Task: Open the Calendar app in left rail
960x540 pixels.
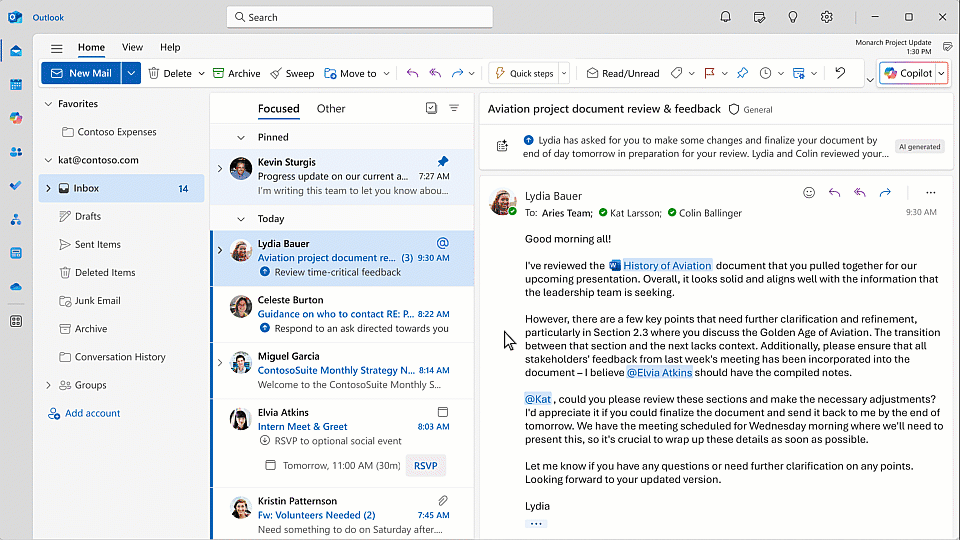Action: click(x=16, y=84)
